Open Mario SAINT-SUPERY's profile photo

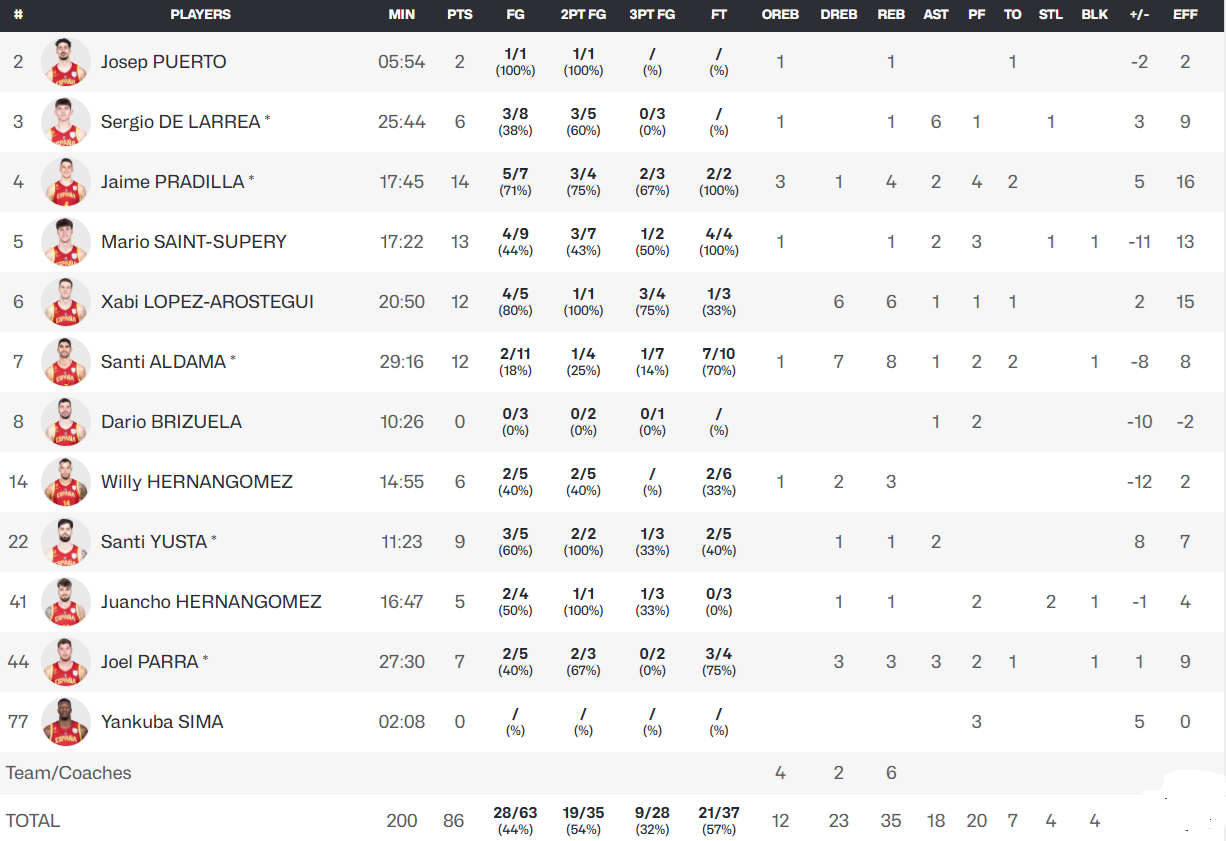tap(66, 242)
